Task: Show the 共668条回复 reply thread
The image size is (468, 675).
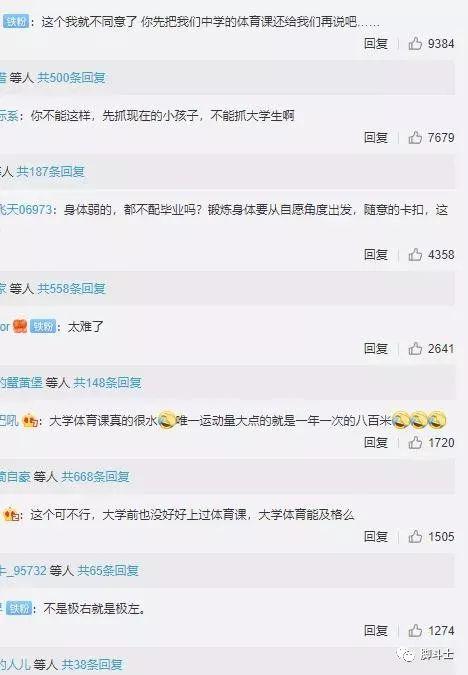Action: pos(95,477)
